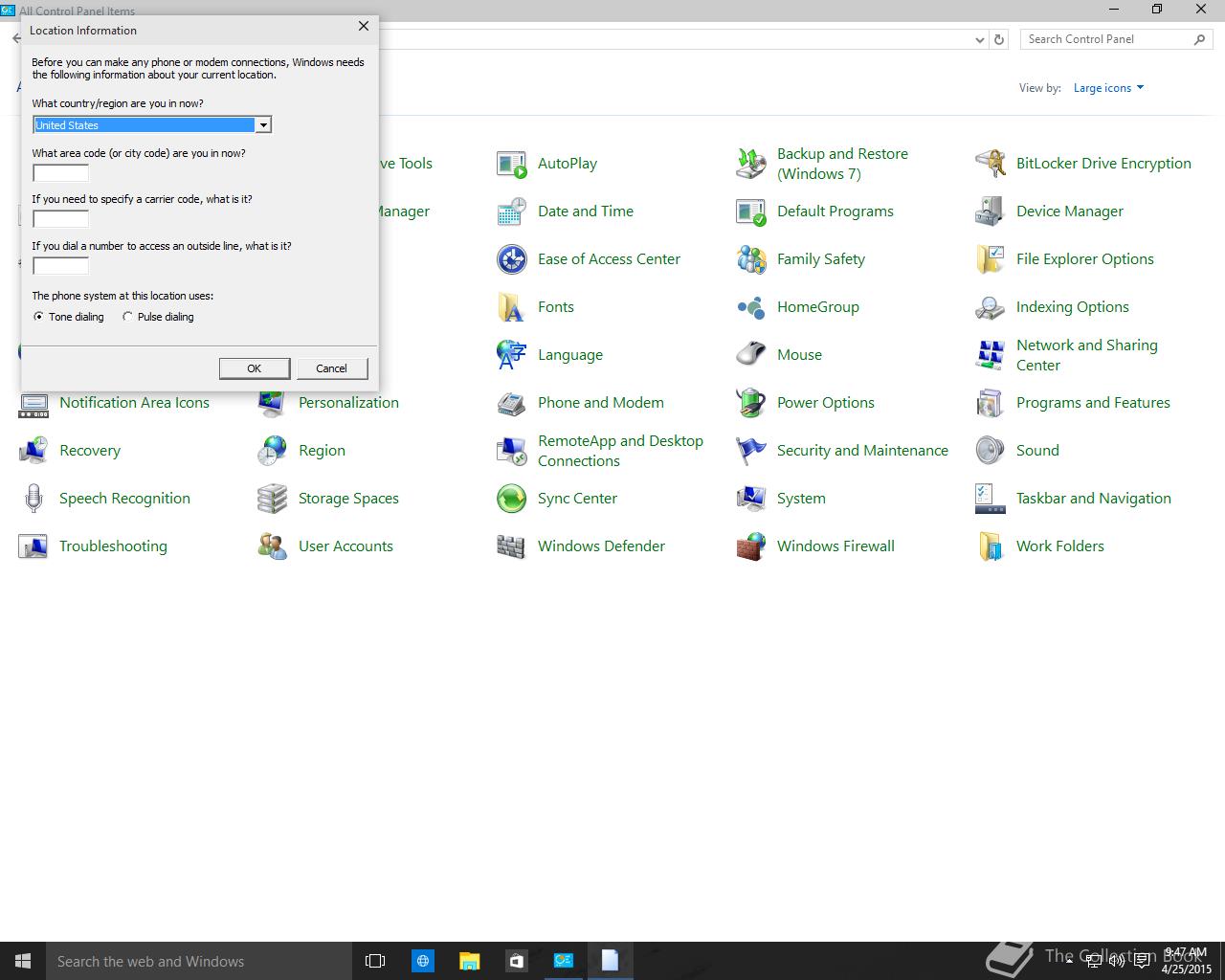Open the Recovery link
This screenshot has width=1225, height=980.
90,451
